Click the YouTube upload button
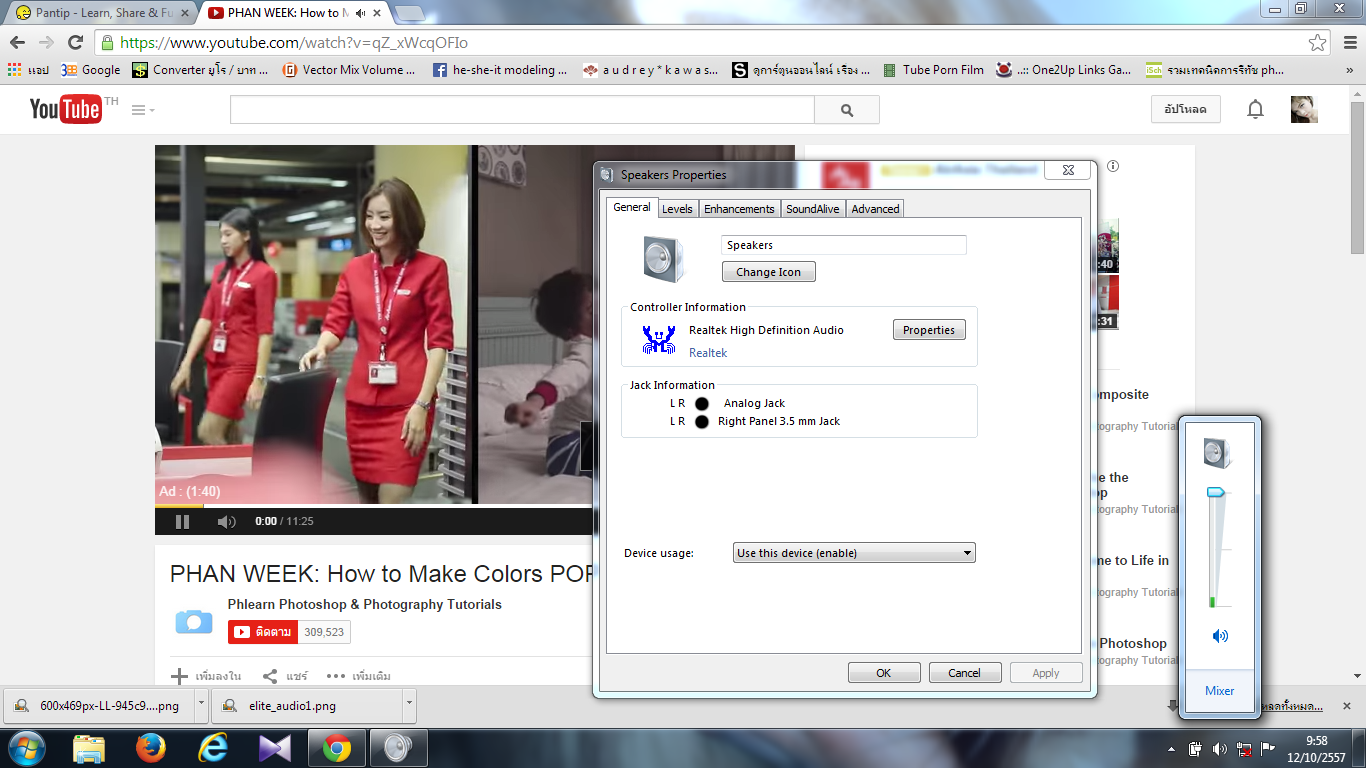Screen dimensions: 1366x768 coord(1186,109)
